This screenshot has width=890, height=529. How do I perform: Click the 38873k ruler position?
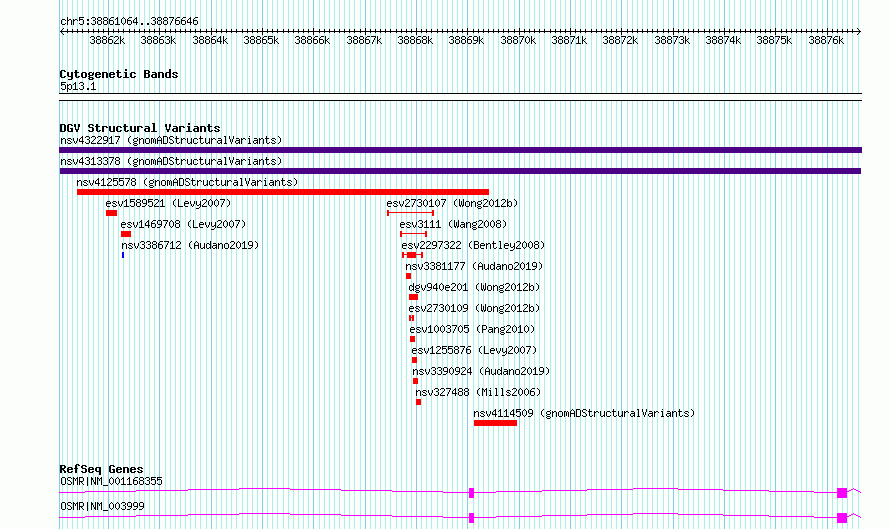[x=672, y=41]
